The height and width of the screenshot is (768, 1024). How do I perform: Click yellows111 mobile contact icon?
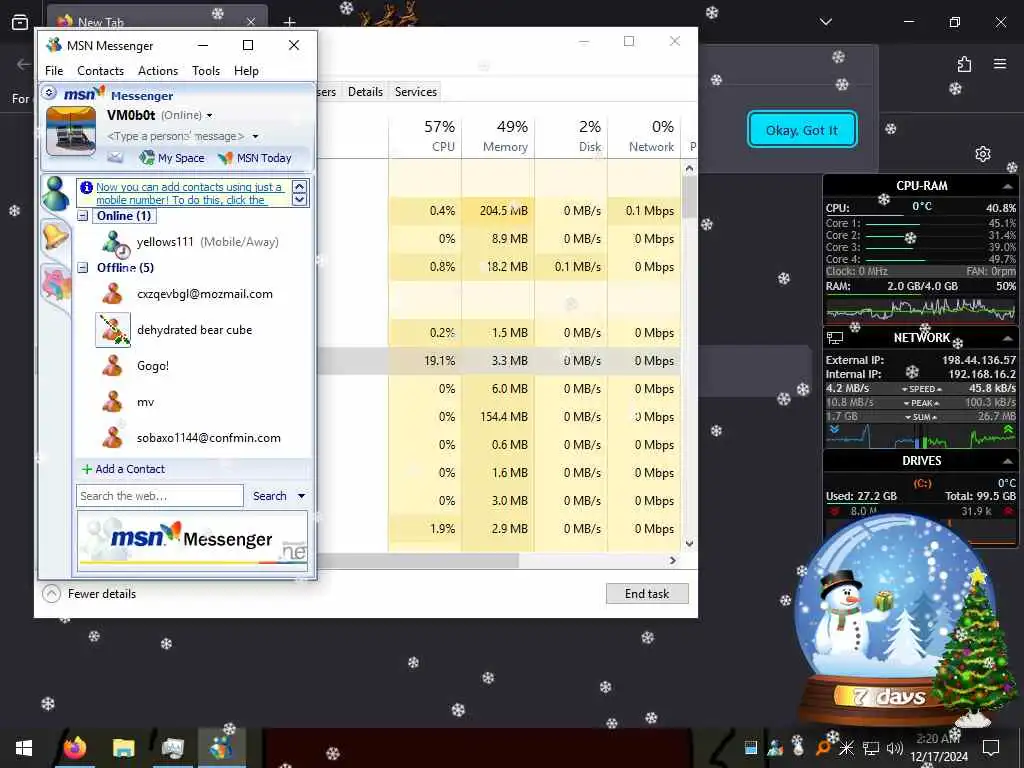pyautogui.click(x=116, y=242)
